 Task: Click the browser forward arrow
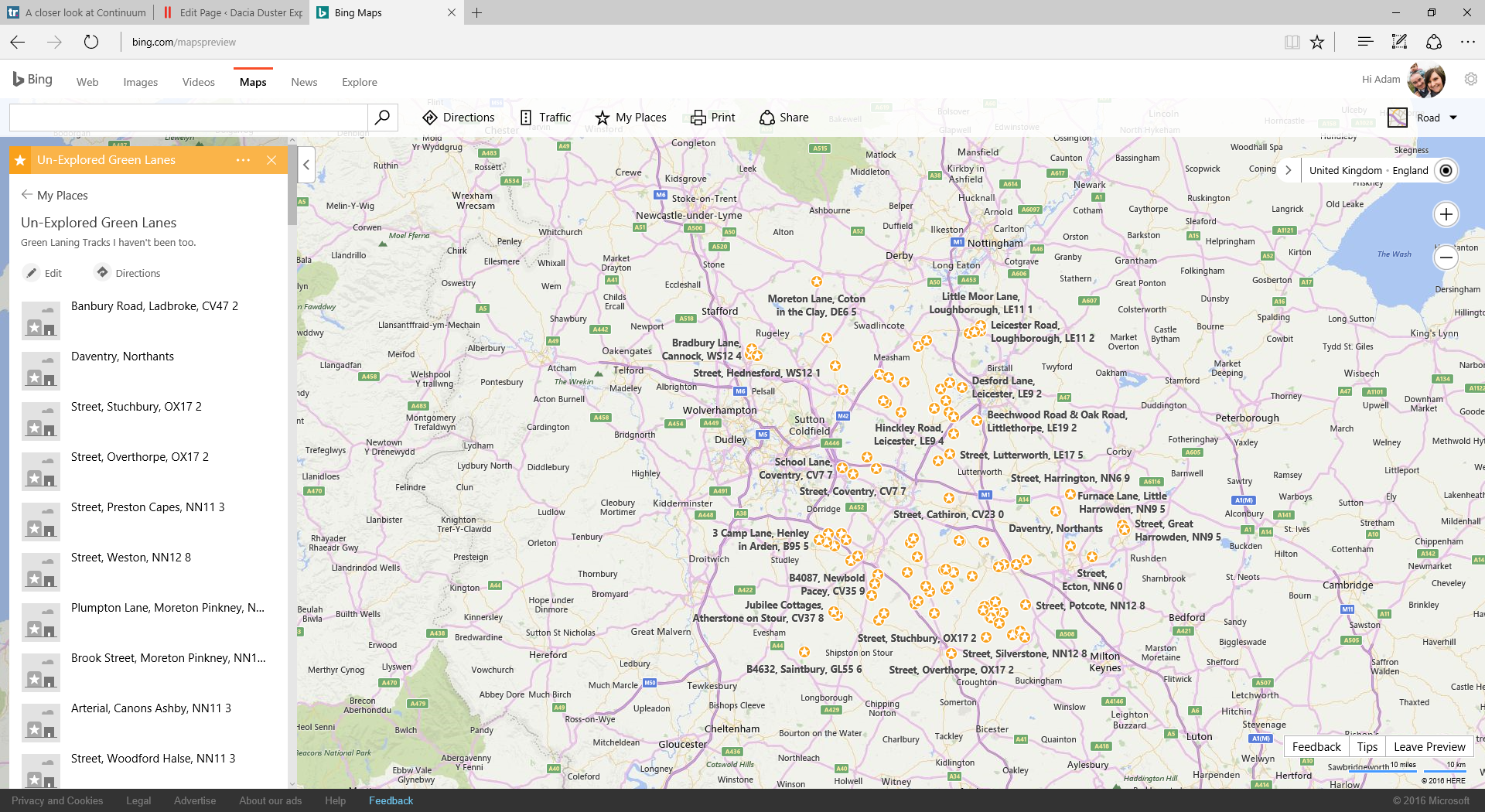(x=54, y=42)
